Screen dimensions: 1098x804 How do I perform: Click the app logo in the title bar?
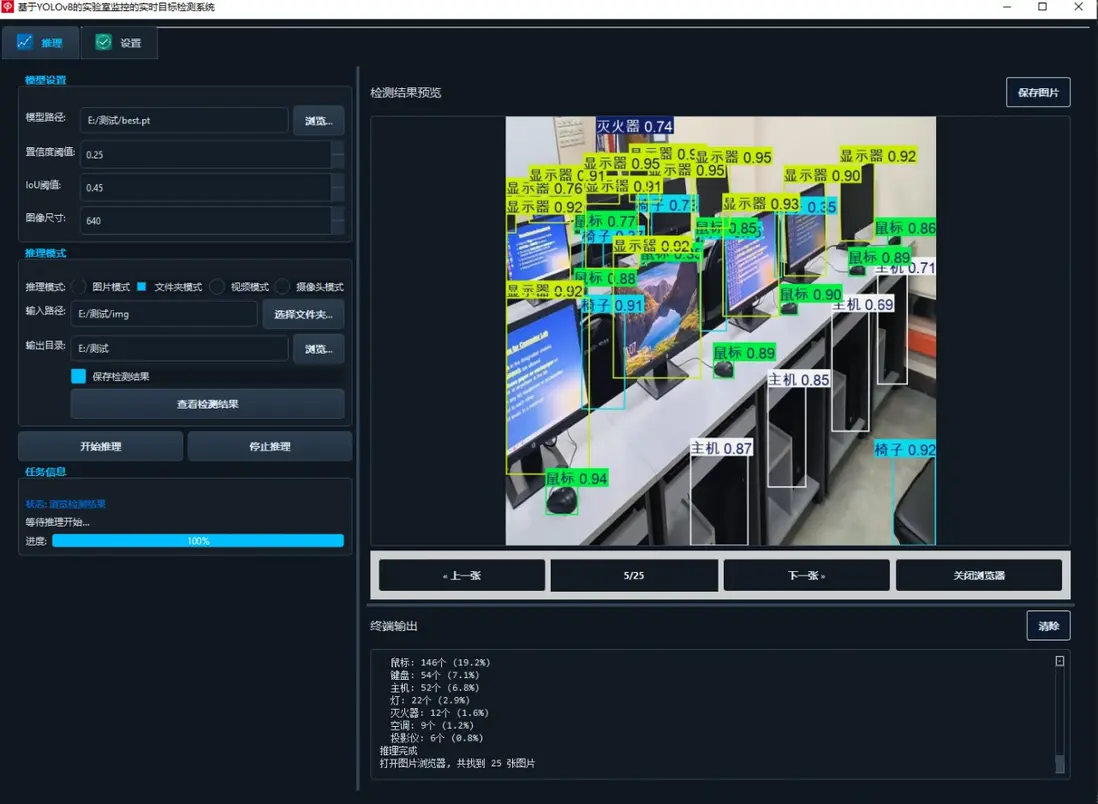pyautogui.click(x=8, y=7)
